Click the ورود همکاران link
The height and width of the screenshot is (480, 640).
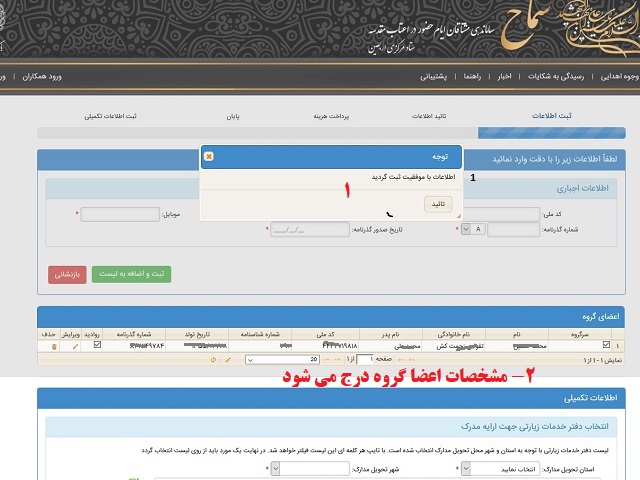point(42,76)
